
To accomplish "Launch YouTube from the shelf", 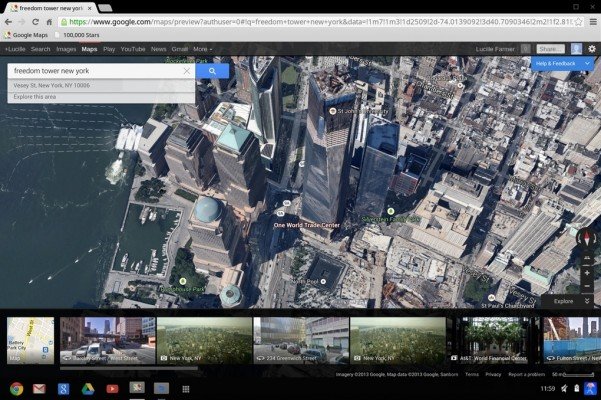I will click(112, 389).
